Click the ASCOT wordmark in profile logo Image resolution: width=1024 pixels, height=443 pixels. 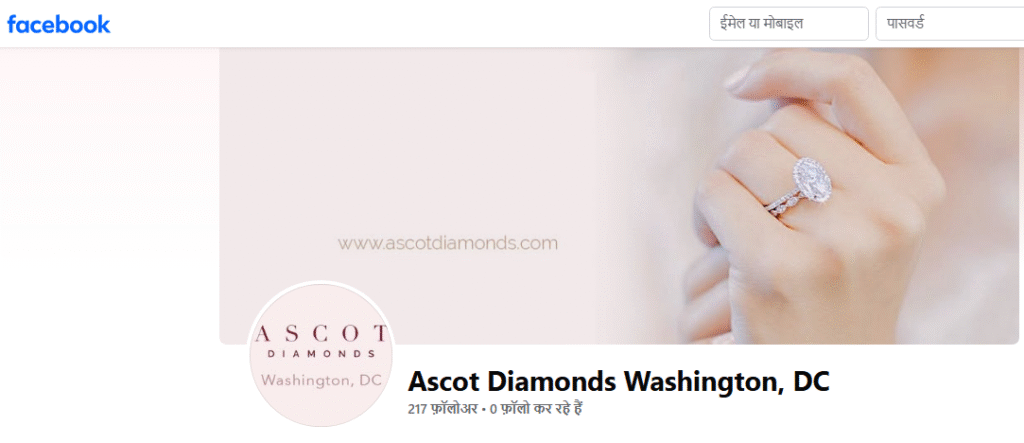click(x=321, y=333)
